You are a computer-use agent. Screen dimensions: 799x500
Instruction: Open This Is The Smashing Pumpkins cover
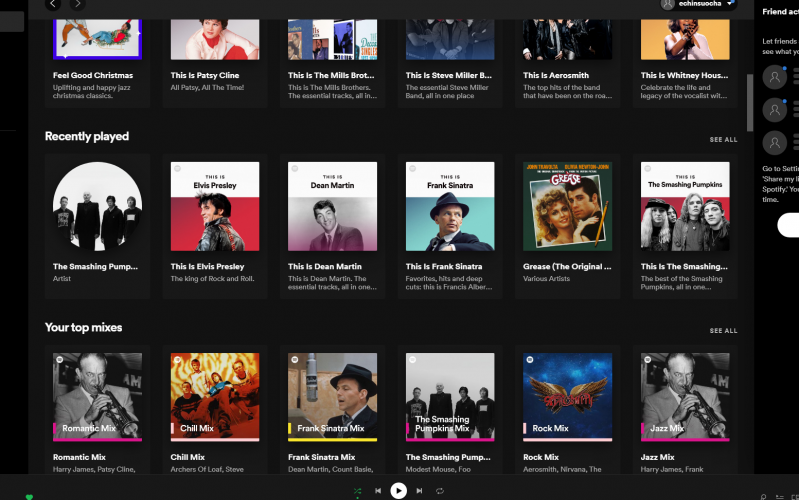685,206
